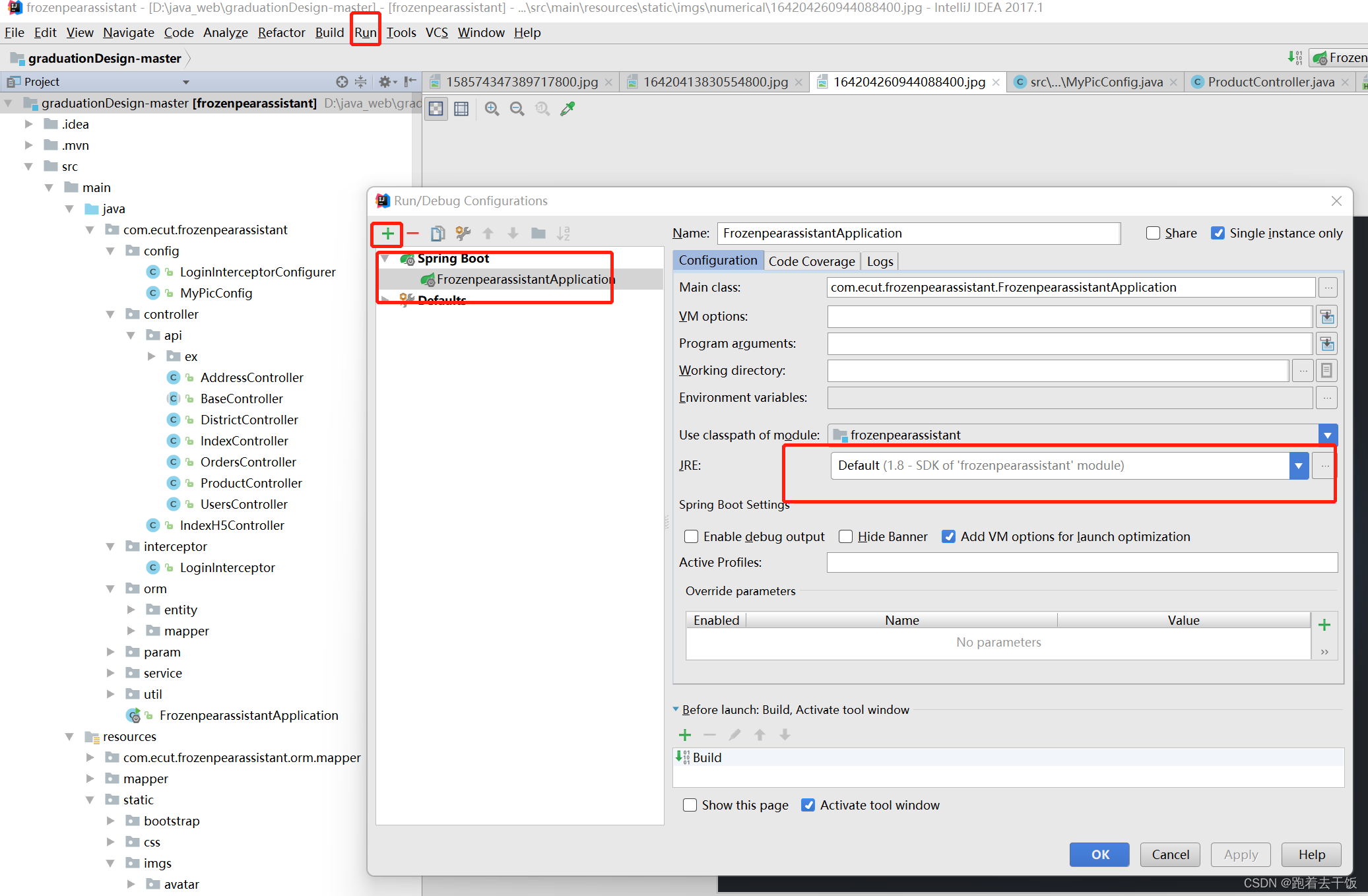This screenshot has height=896, width=1368.
Task: Activate the color picker eyedropper
Action: (568, 109)
